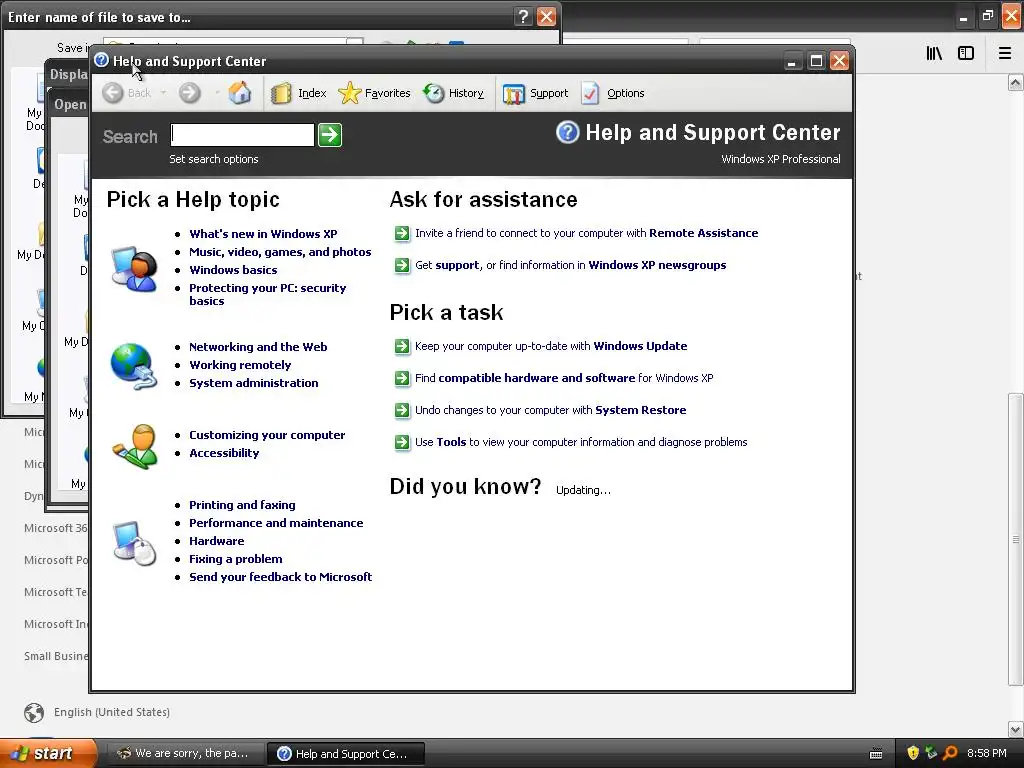Open Protecting your PC: security basics
Viewport: 1024px width, 768px height.
(x=267, y=295)
